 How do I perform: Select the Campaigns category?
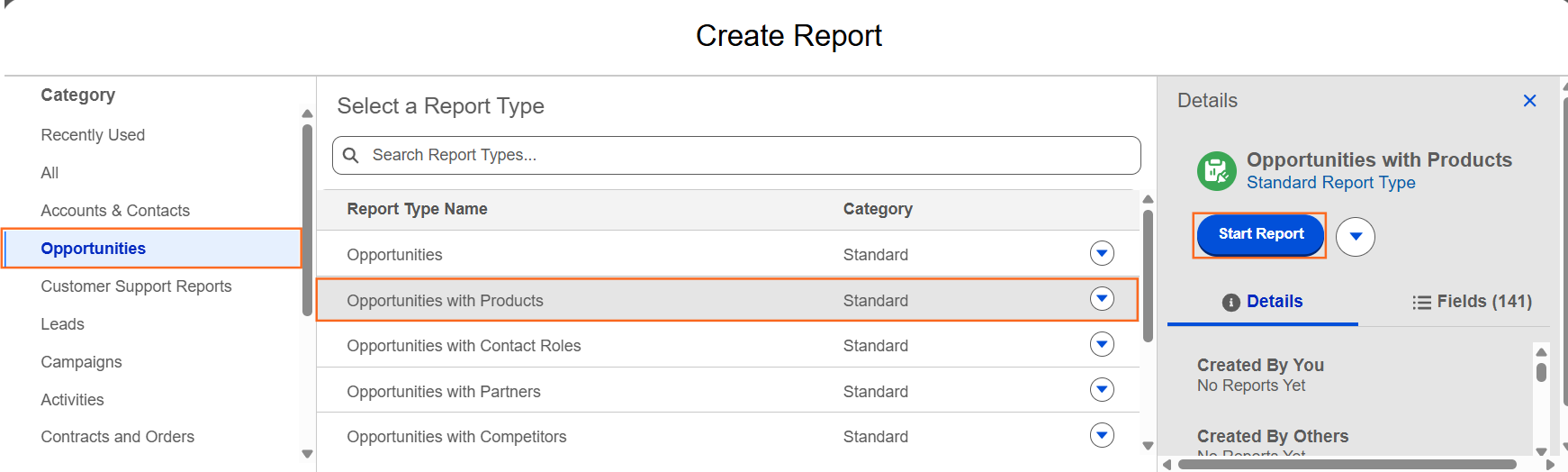[x=81, y=362]
